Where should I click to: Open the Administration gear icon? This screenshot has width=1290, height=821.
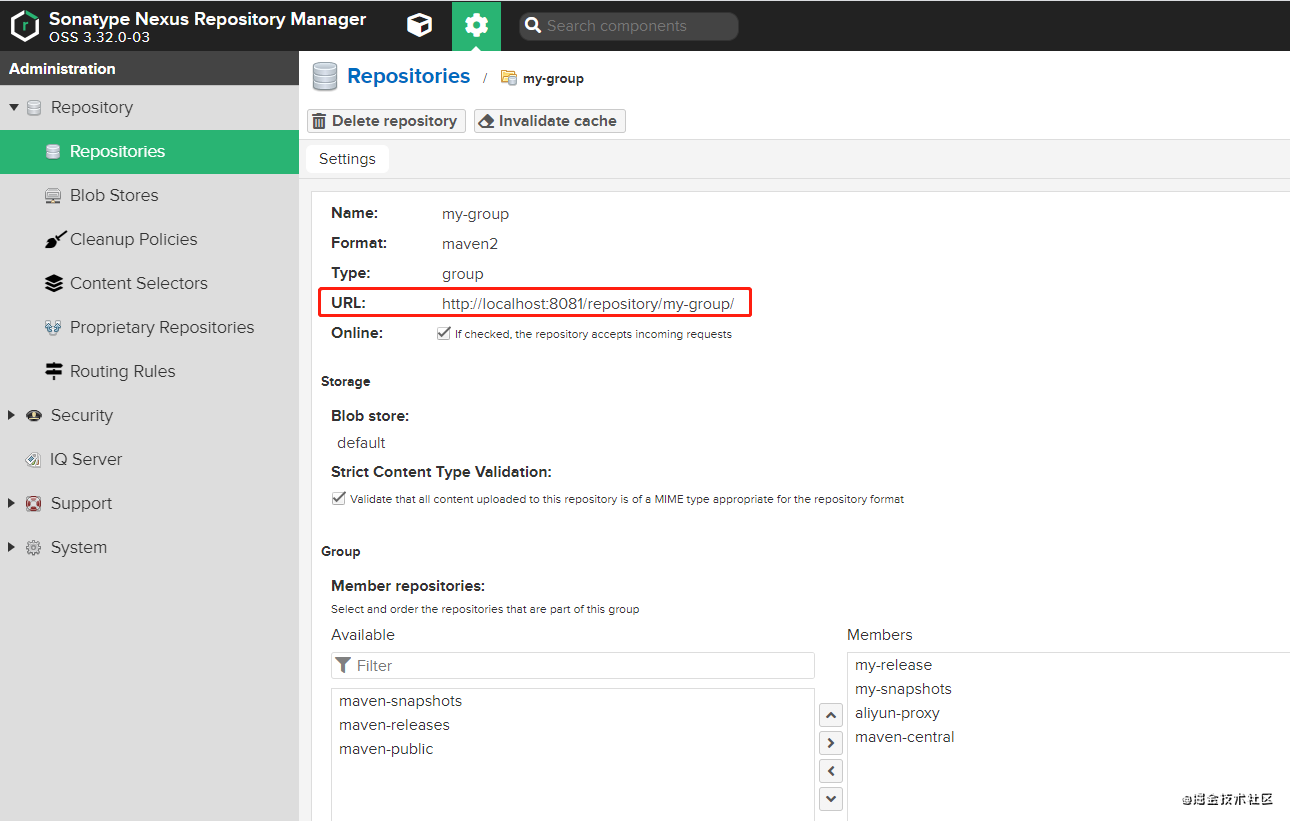476,26
